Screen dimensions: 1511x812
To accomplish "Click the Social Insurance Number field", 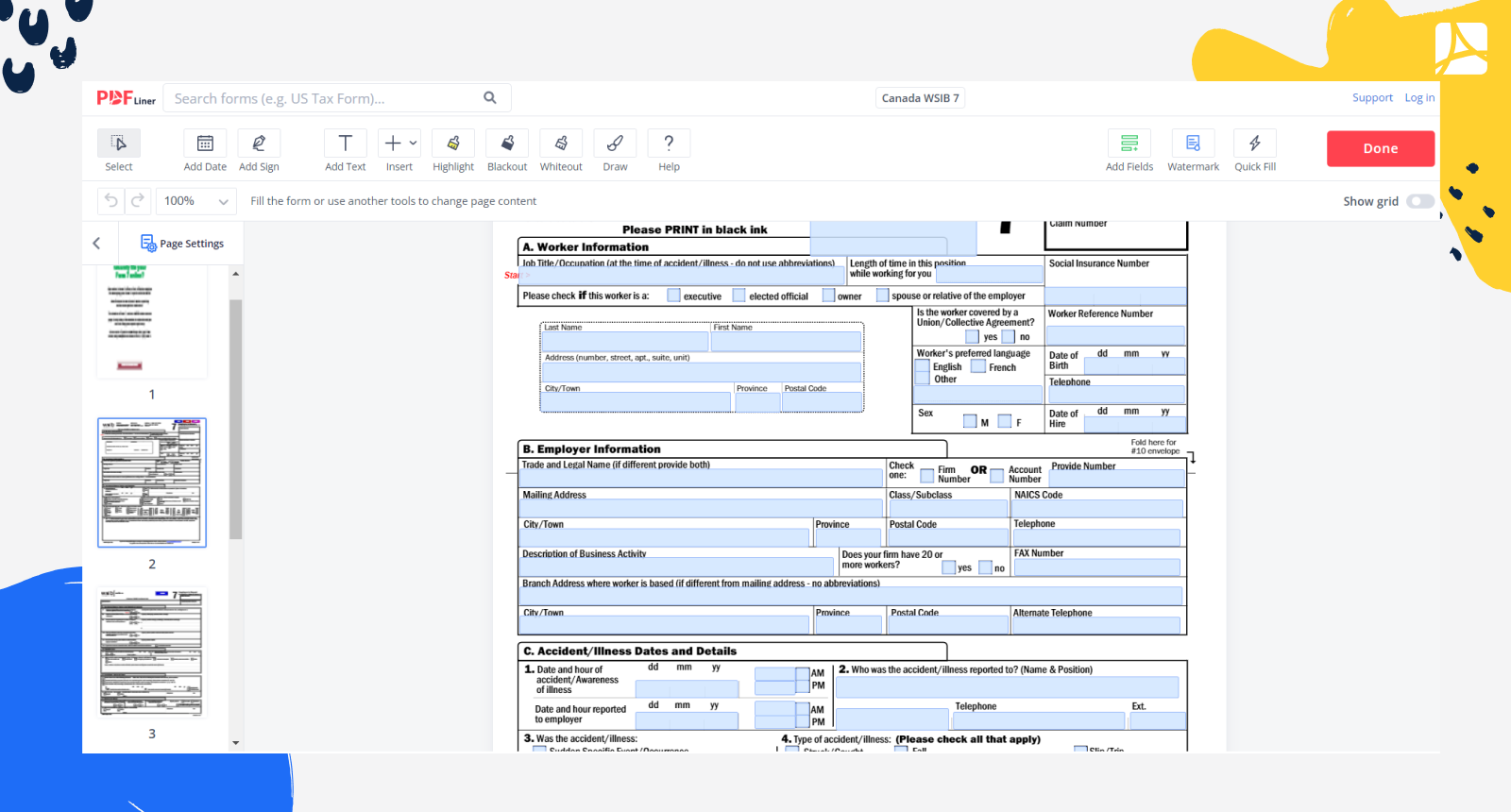I will (1115, 296).
